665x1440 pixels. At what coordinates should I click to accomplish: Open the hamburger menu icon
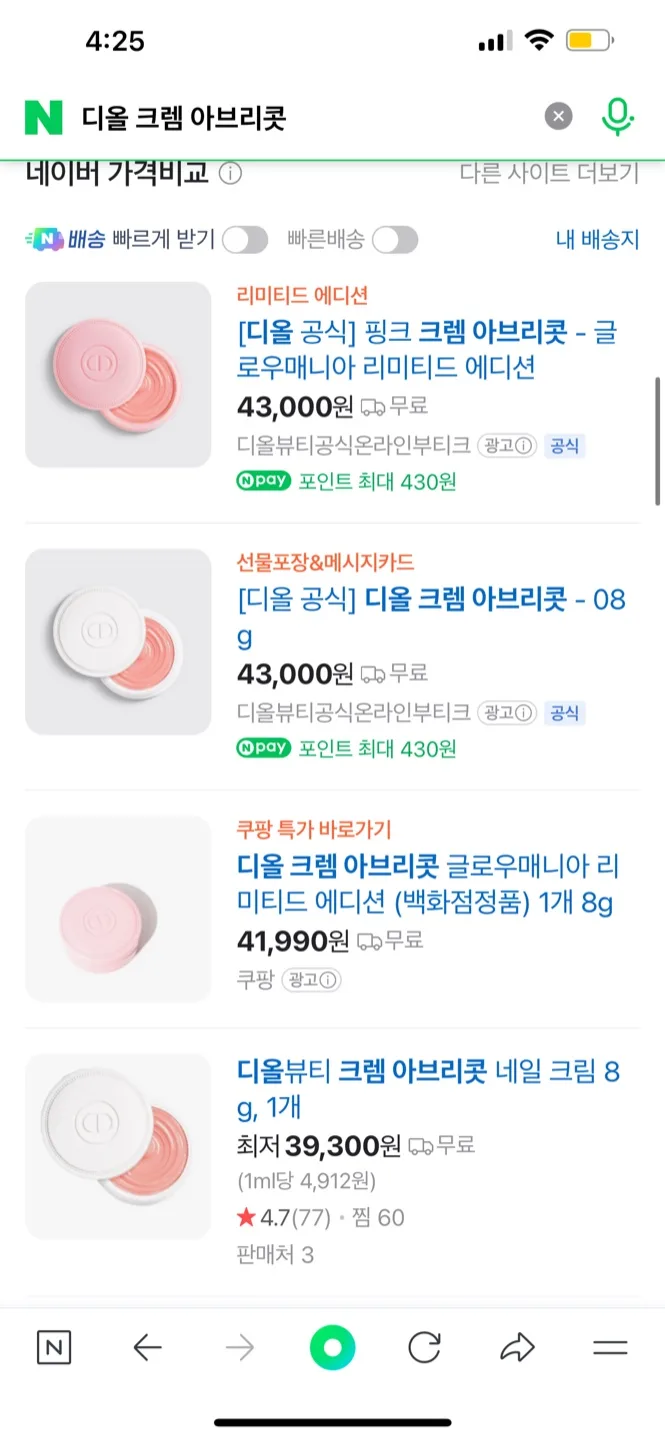pos(610,1348)
